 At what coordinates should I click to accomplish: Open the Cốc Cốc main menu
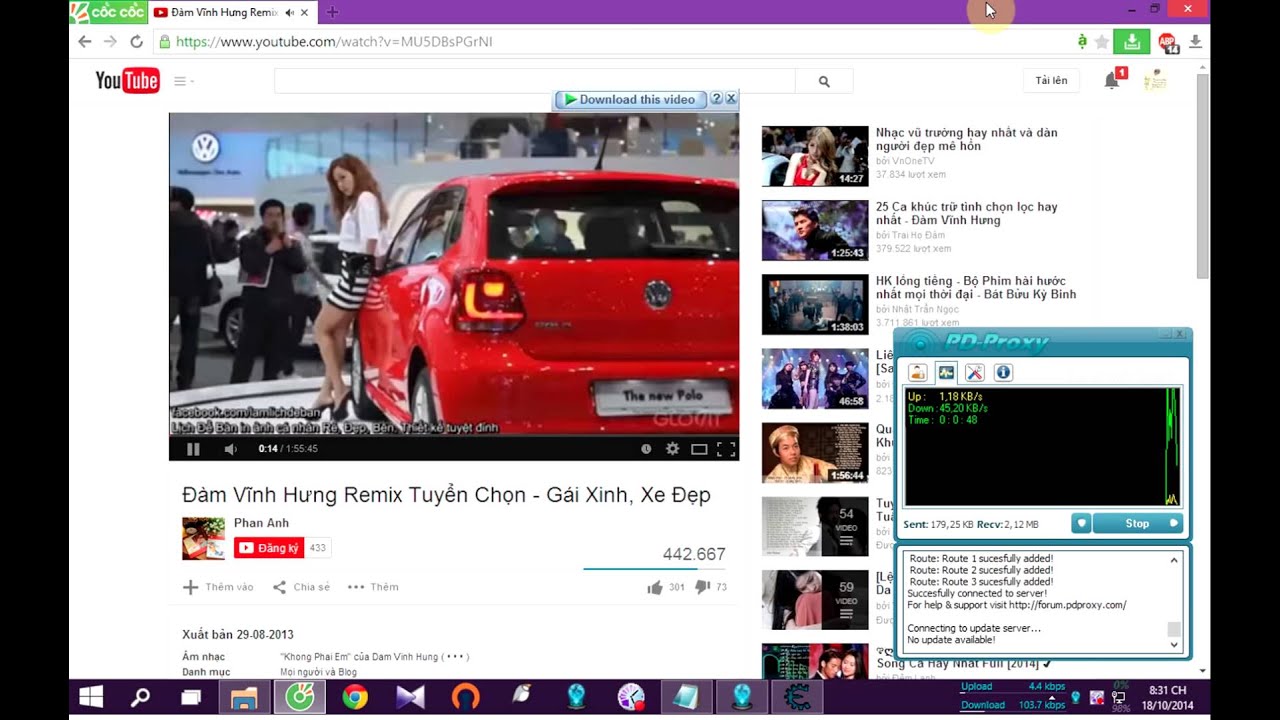(x=108, y=12)
